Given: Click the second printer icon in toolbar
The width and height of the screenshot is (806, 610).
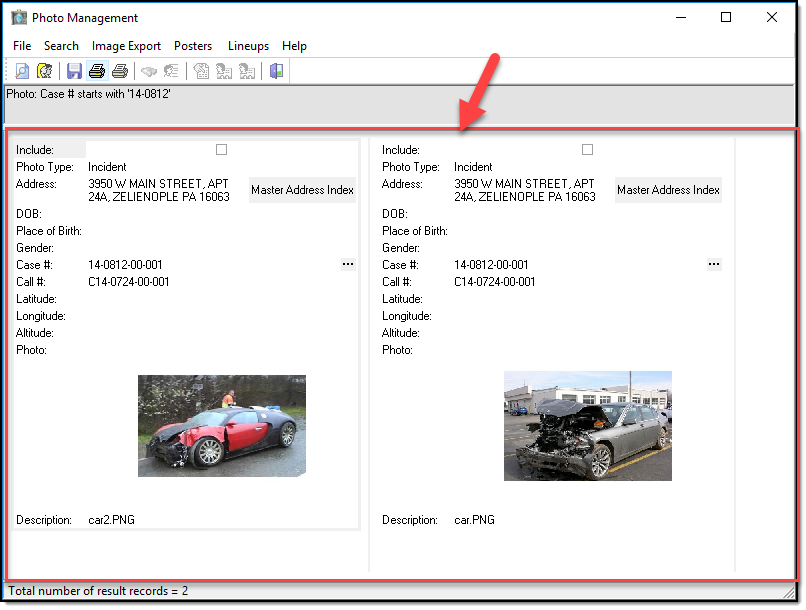Looking at the screenshot, I should [120, 71].
